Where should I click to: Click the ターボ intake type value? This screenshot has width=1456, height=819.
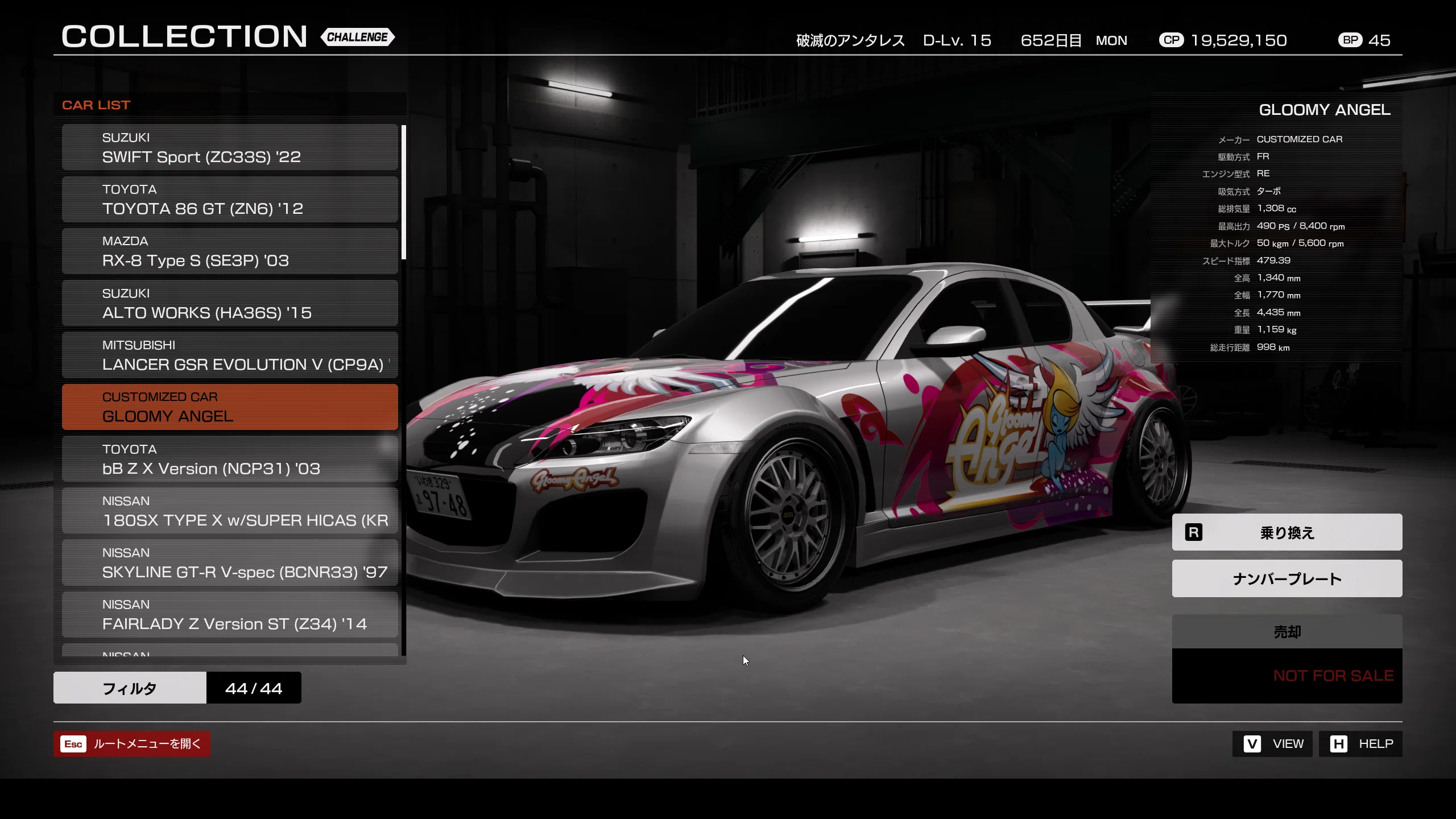click(1268, 191)
